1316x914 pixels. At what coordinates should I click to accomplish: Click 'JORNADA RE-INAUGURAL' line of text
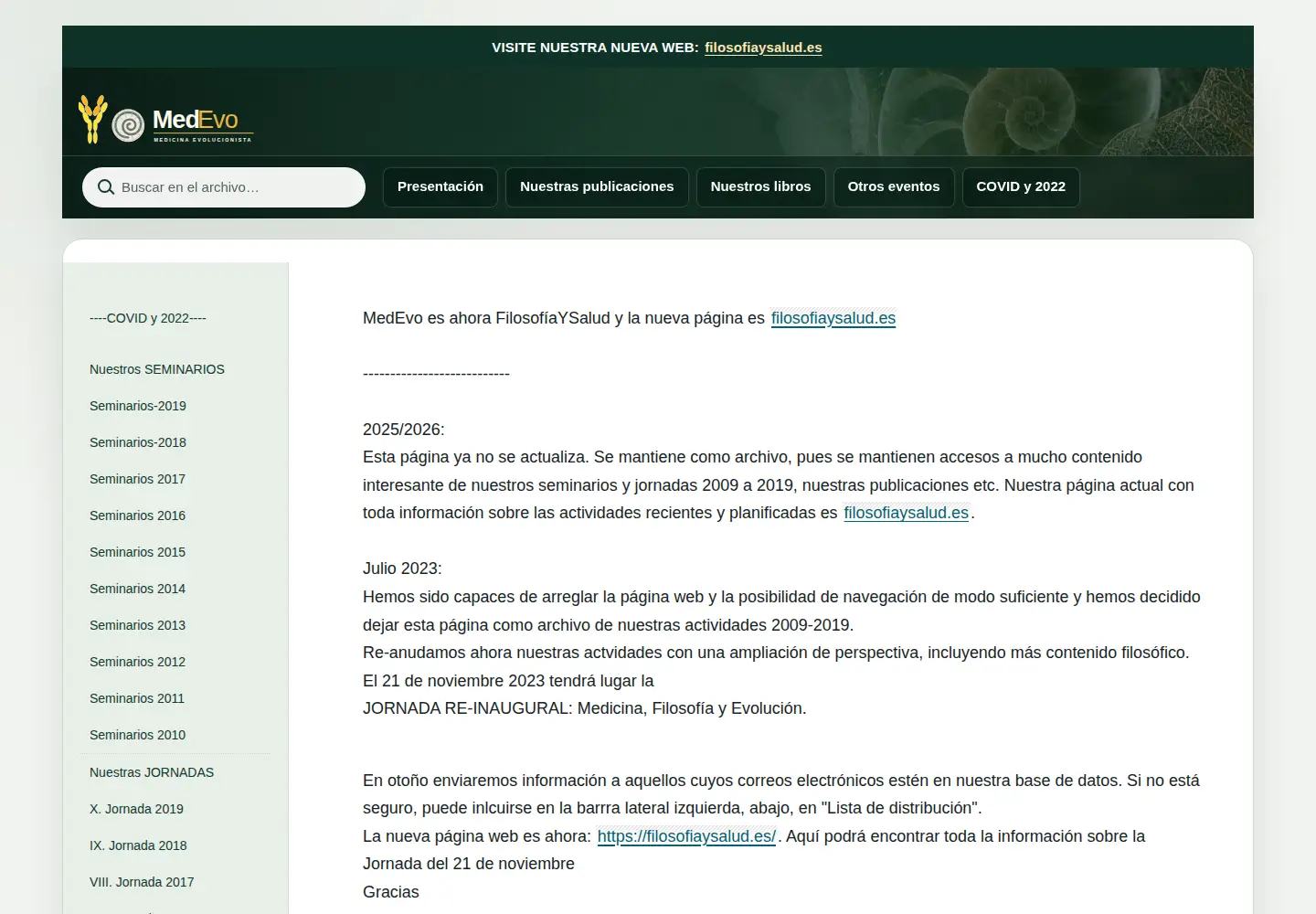(585, 708)
